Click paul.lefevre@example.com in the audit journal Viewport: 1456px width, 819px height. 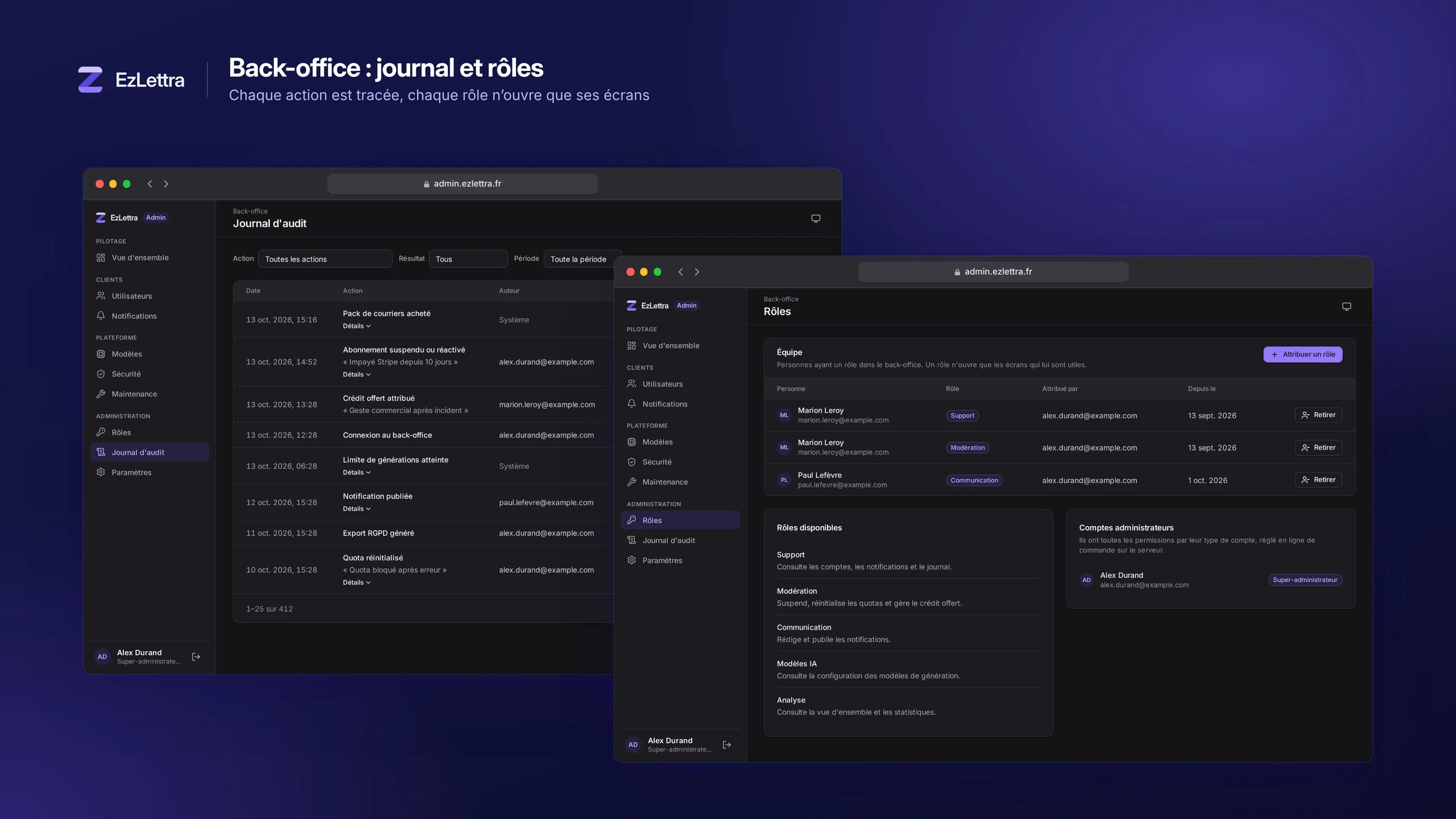[546, 503]
